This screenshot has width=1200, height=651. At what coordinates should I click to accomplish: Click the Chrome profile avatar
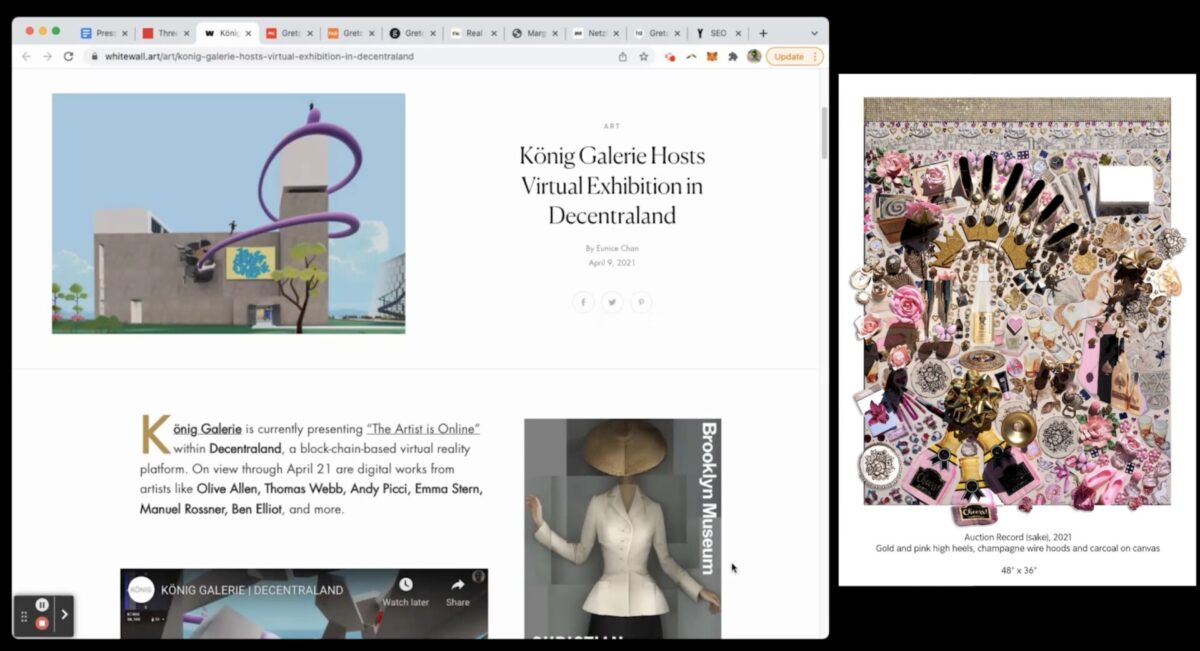point(753,57)
